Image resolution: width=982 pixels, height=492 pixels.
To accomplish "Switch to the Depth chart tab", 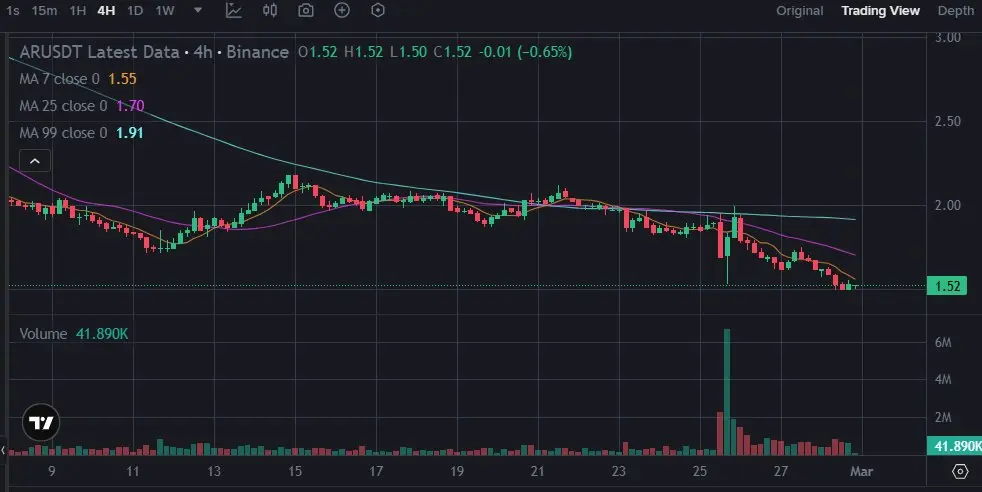I will pos(956,11).
